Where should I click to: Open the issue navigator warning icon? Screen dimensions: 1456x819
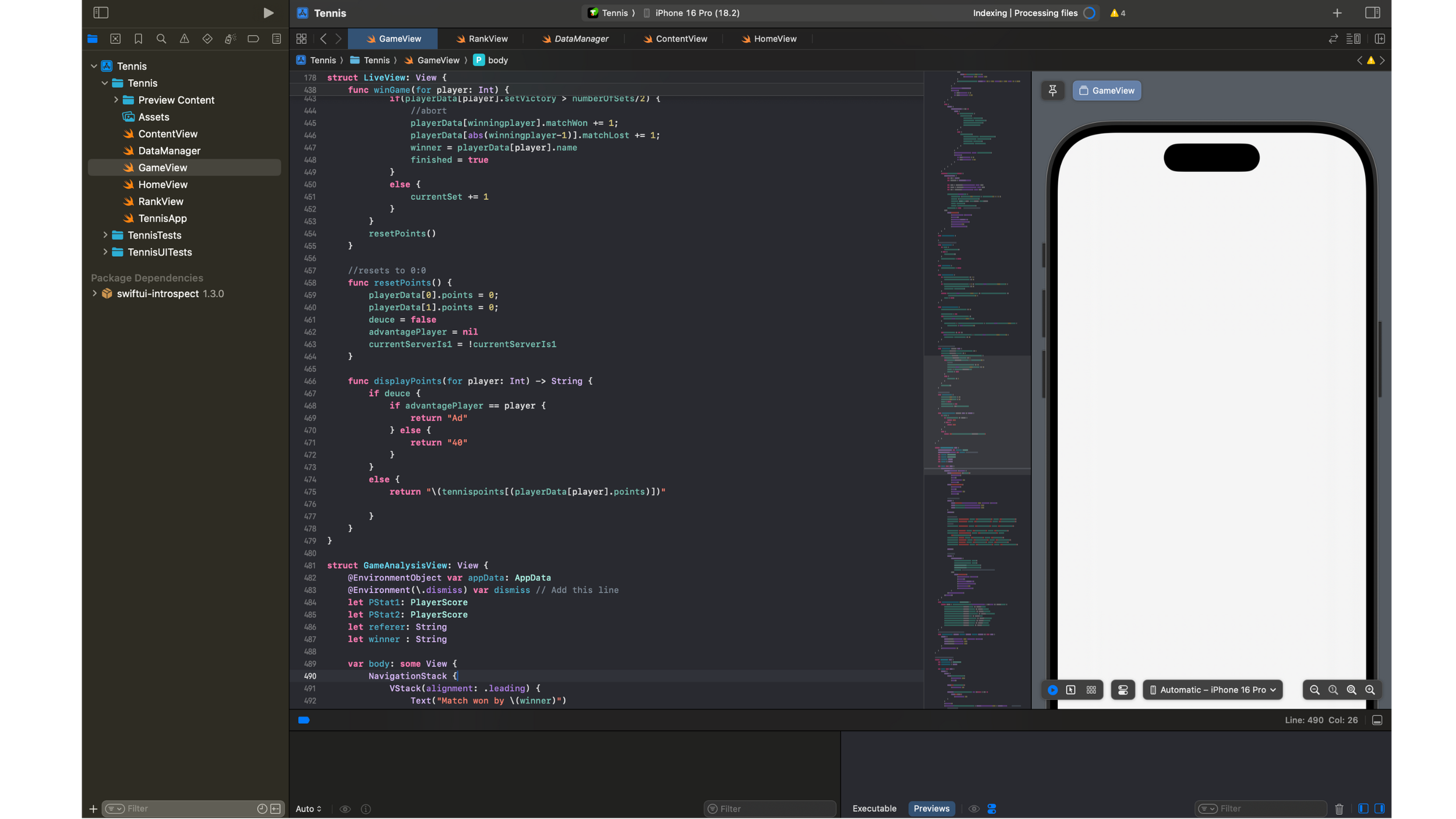pyautogui.click(x=184, y=39)
